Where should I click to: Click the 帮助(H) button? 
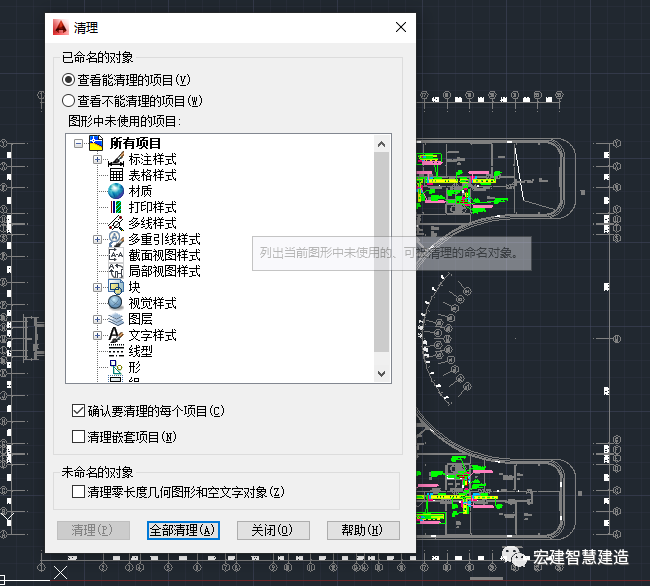(363, 530)
